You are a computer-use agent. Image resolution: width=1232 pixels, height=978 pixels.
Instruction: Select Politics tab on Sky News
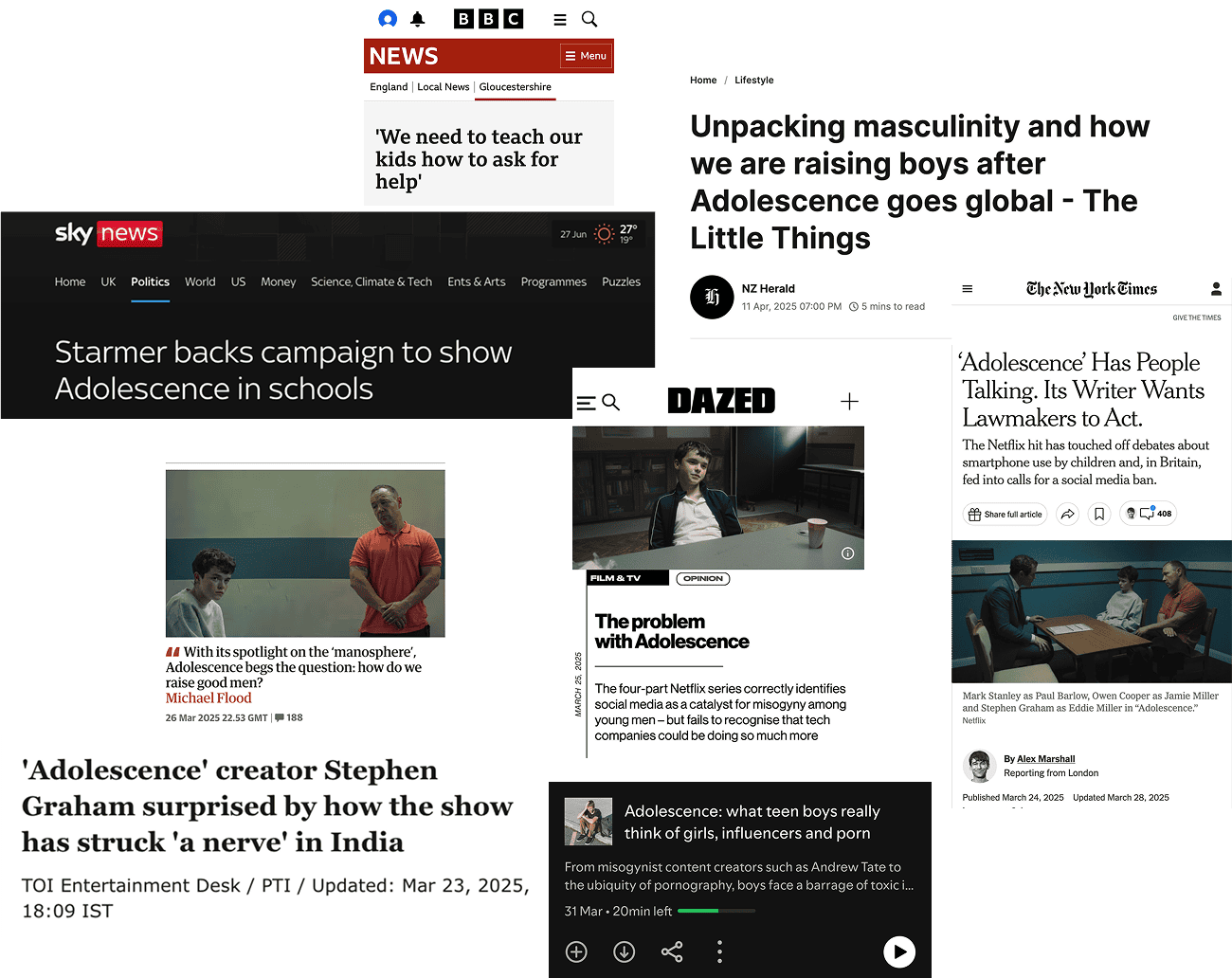(150, 281)
